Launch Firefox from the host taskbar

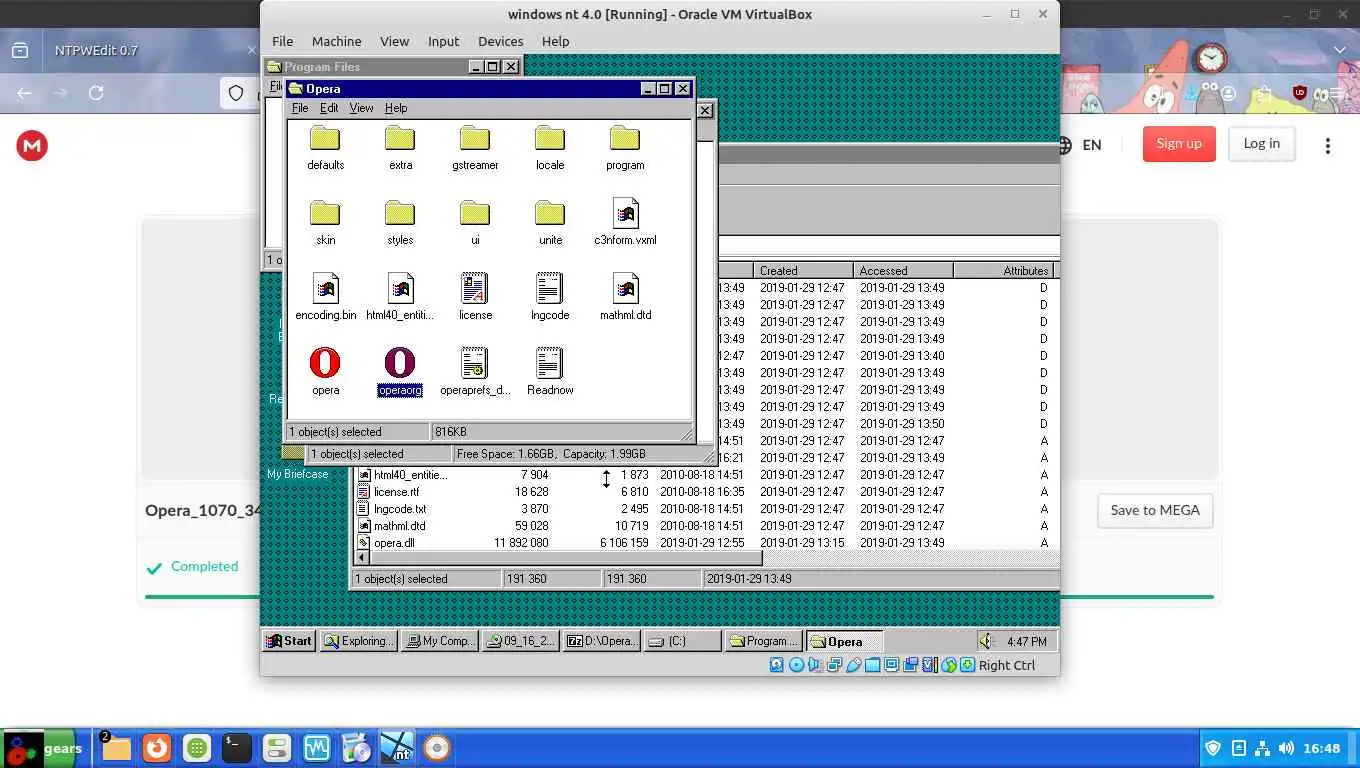156,748
